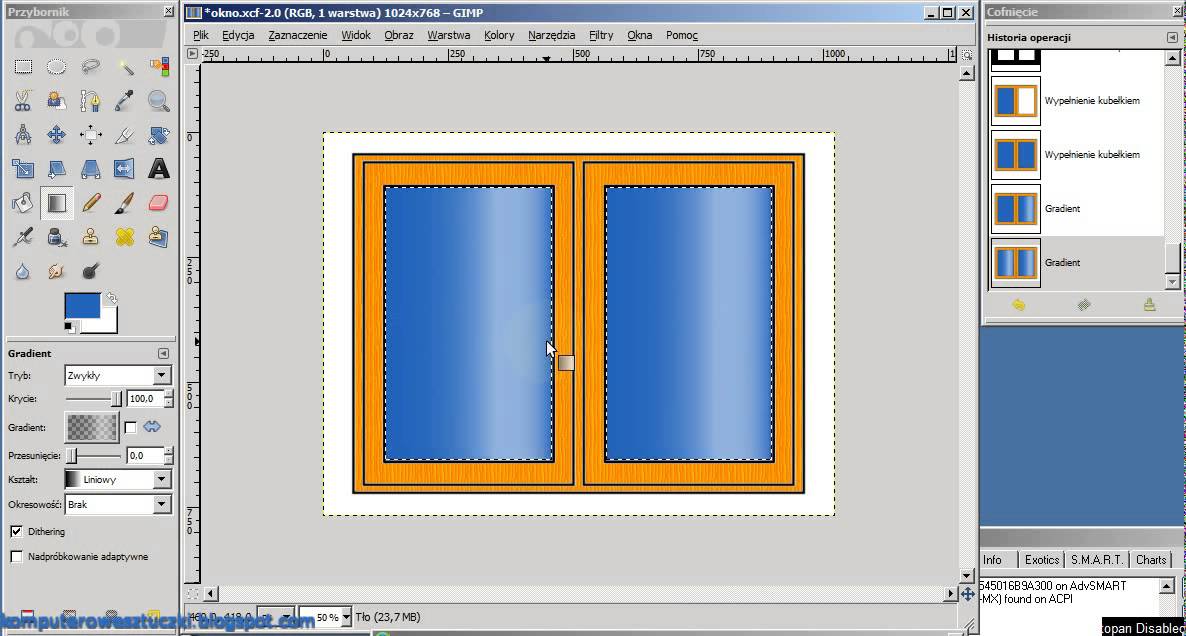Open the Zaznaczenie menu

click(298, 35)
